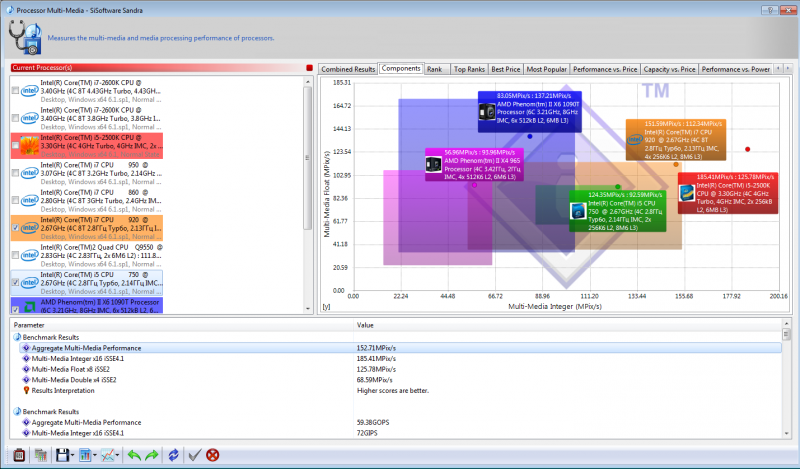
Task: Click the result servers comparison icon
Action: 40,455
